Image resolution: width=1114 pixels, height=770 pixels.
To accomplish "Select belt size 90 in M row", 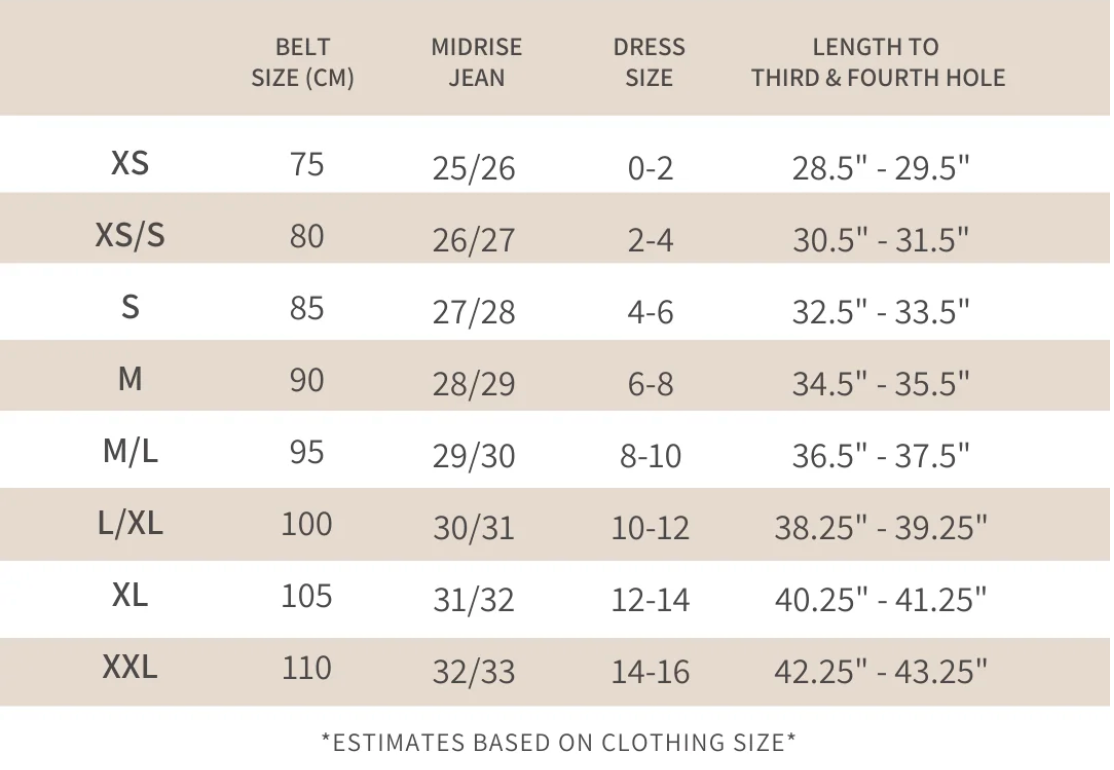I will [x=307, y=380].
